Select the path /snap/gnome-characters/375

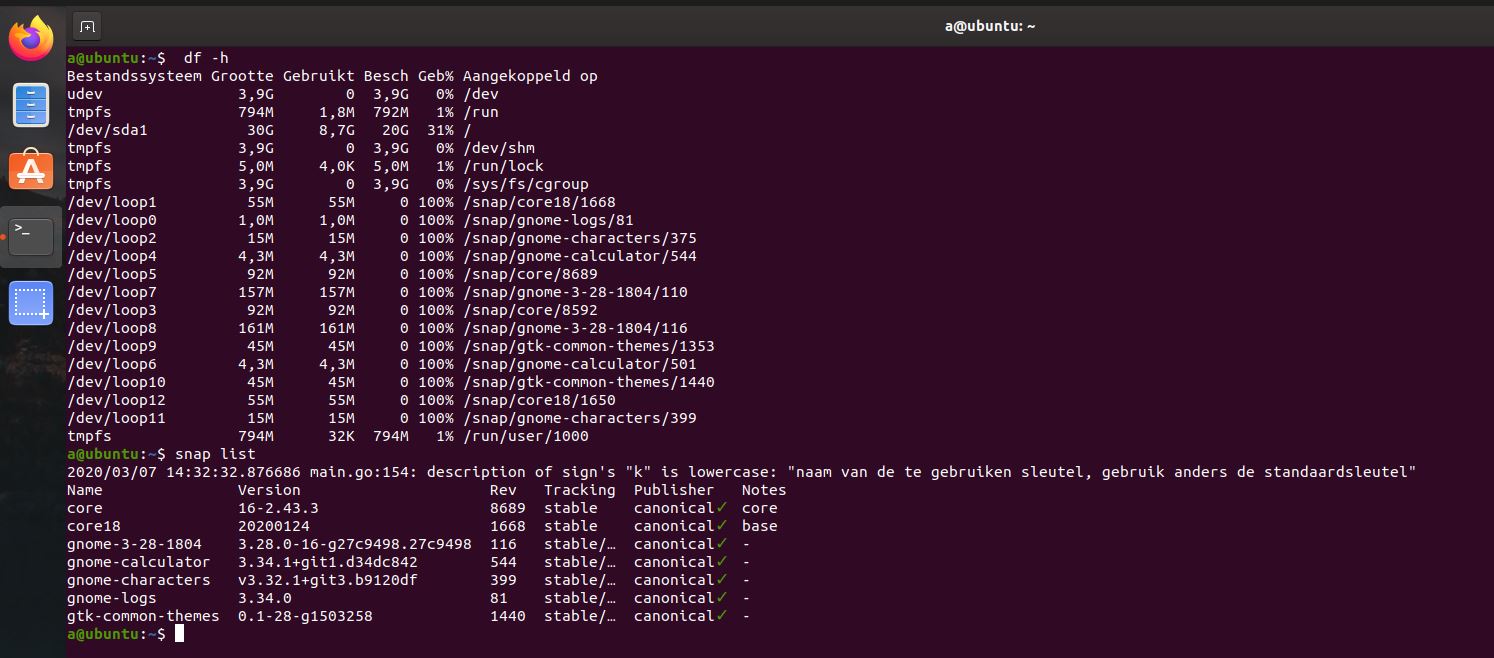pyautogui.click(x=580, y=238)
